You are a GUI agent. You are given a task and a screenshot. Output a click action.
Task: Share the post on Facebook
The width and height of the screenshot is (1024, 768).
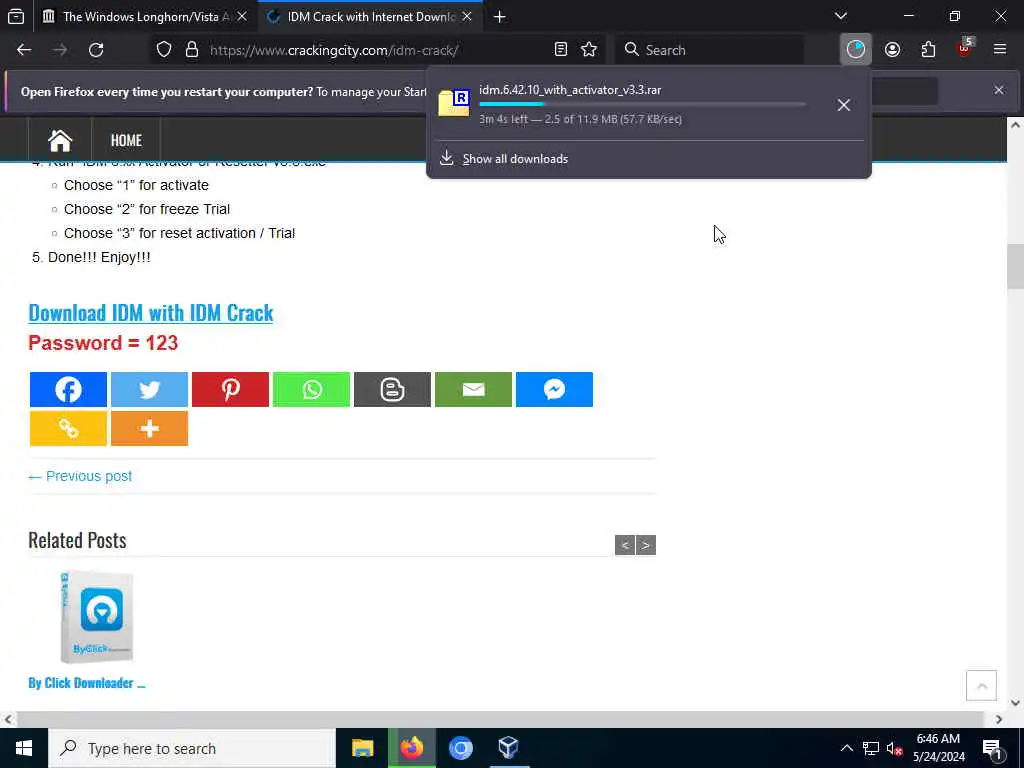(x=68, y=390)
